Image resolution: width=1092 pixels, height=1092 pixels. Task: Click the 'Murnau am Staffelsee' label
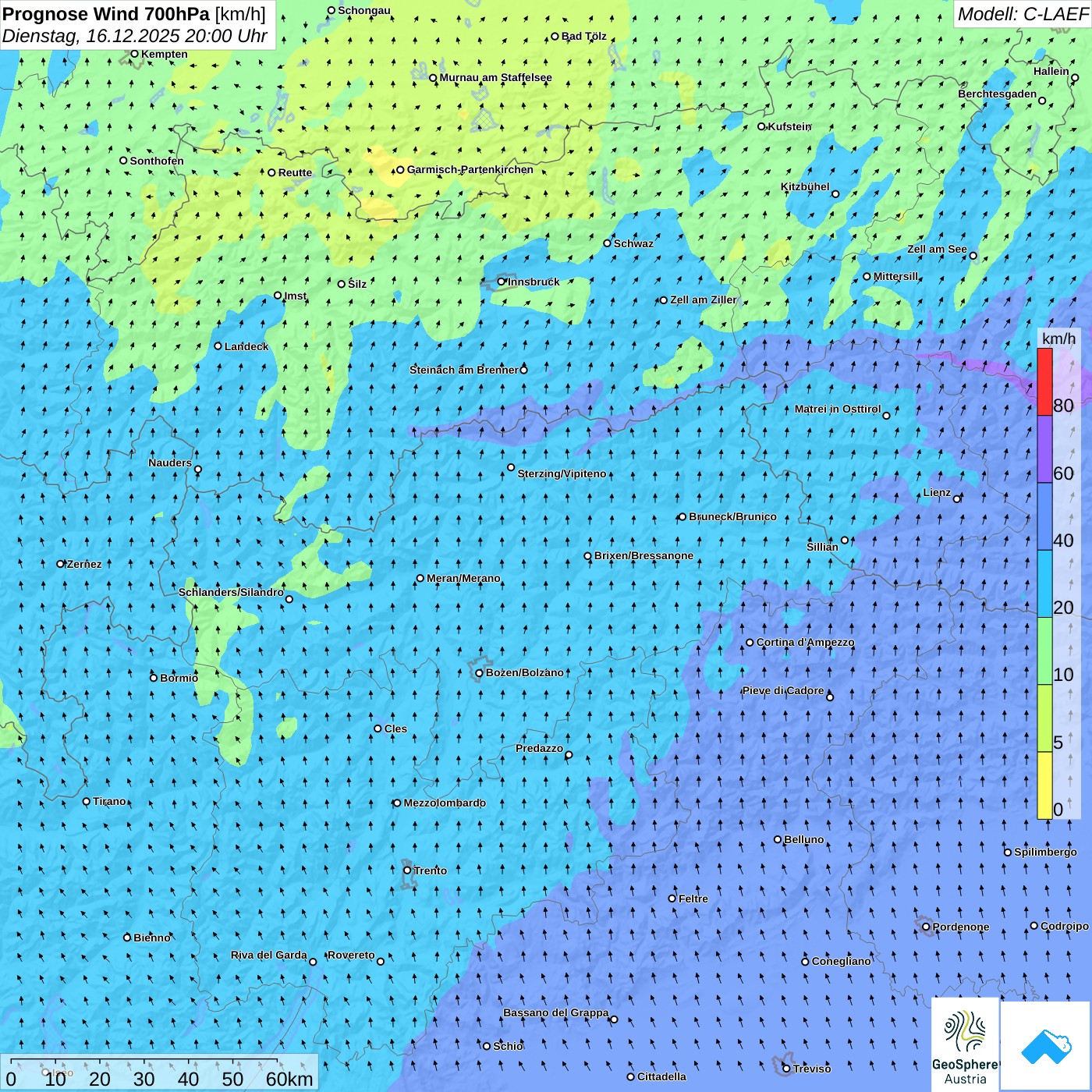pos(496,77)
